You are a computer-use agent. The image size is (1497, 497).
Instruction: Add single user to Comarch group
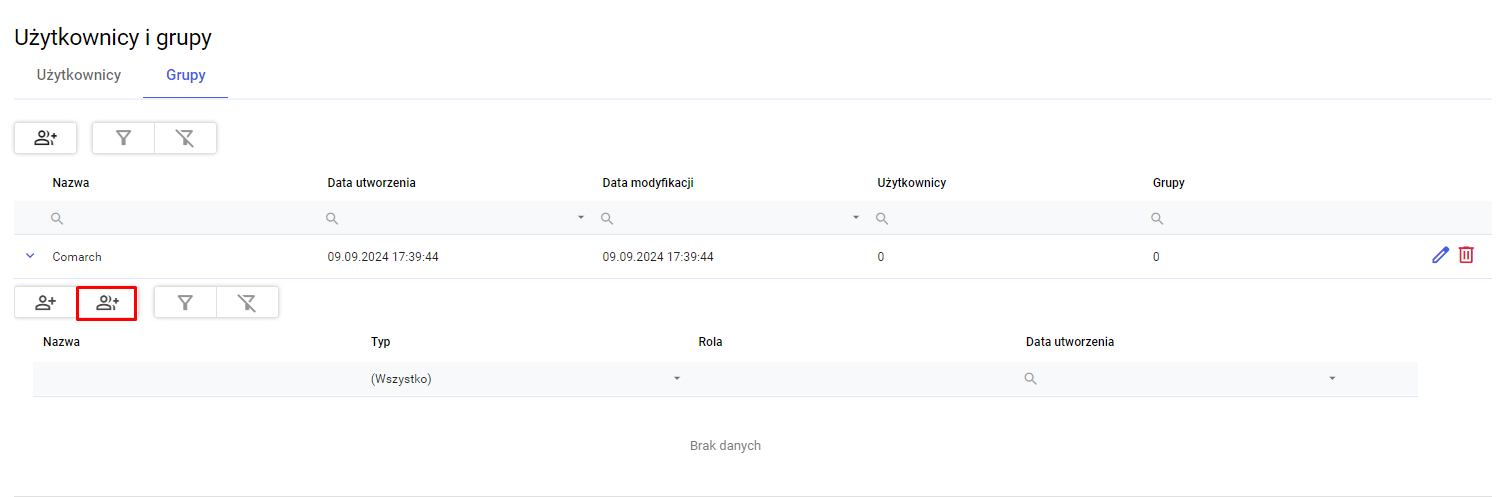point(46,302)
